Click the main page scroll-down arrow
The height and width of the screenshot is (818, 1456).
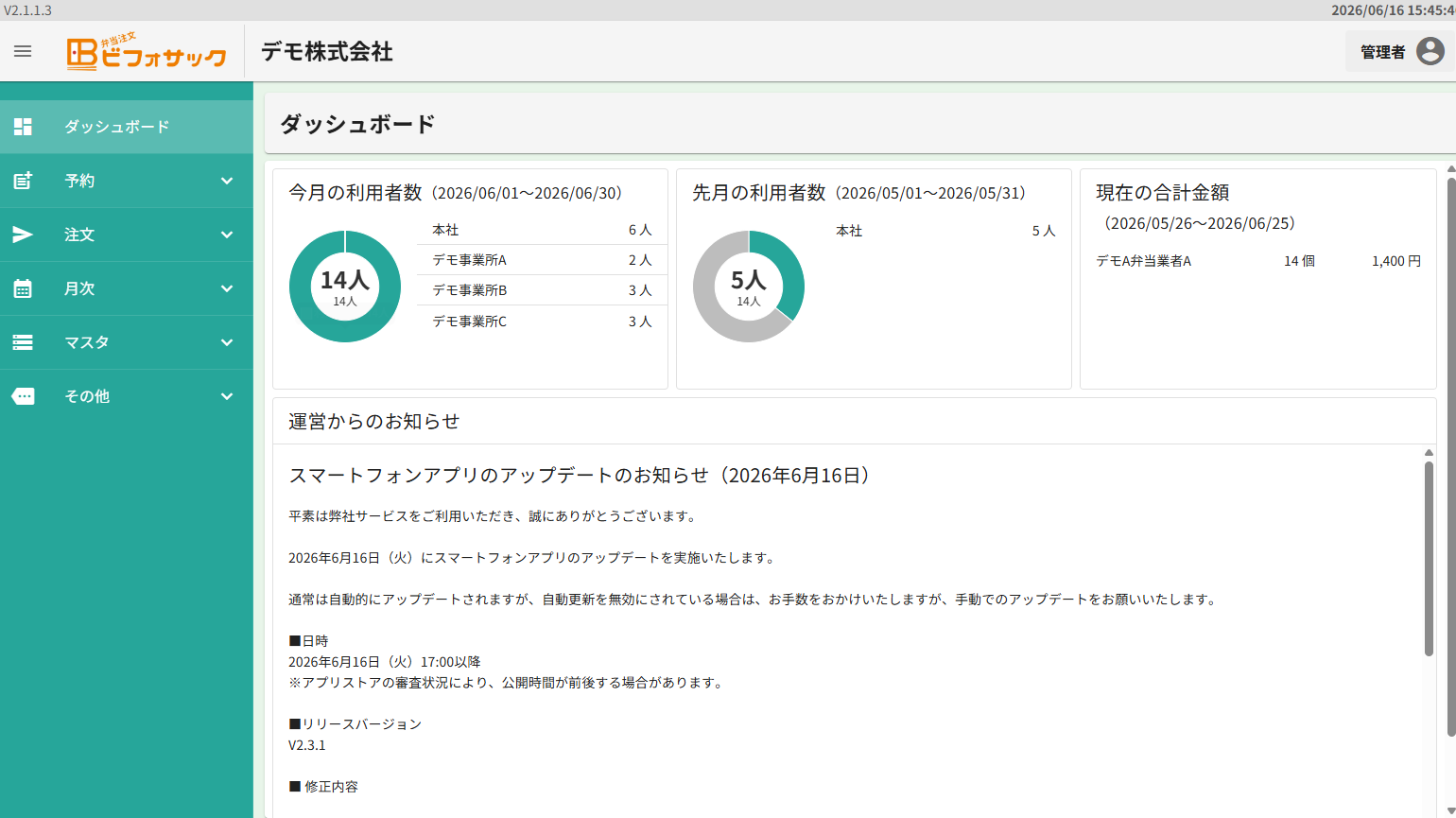point(1451,810)
